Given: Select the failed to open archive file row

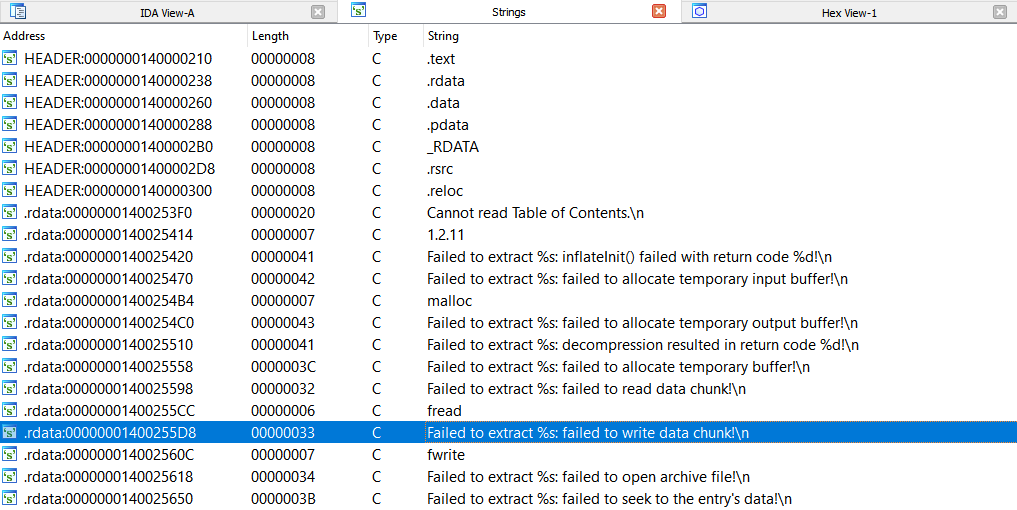Looking at the screenshot, I should [508, 477].
